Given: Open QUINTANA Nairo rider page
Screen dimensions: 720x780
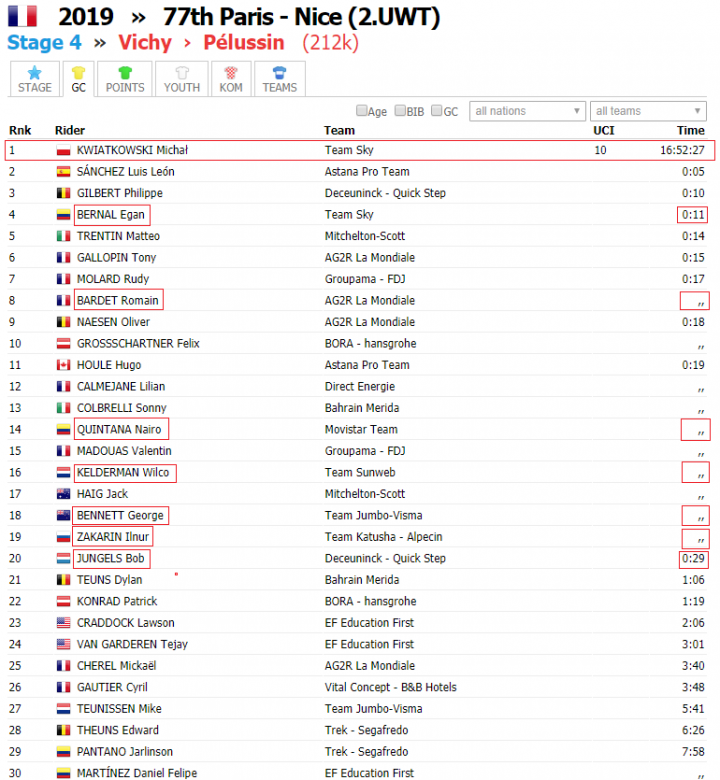Looking at the screenshot, I should click(119, 430).
